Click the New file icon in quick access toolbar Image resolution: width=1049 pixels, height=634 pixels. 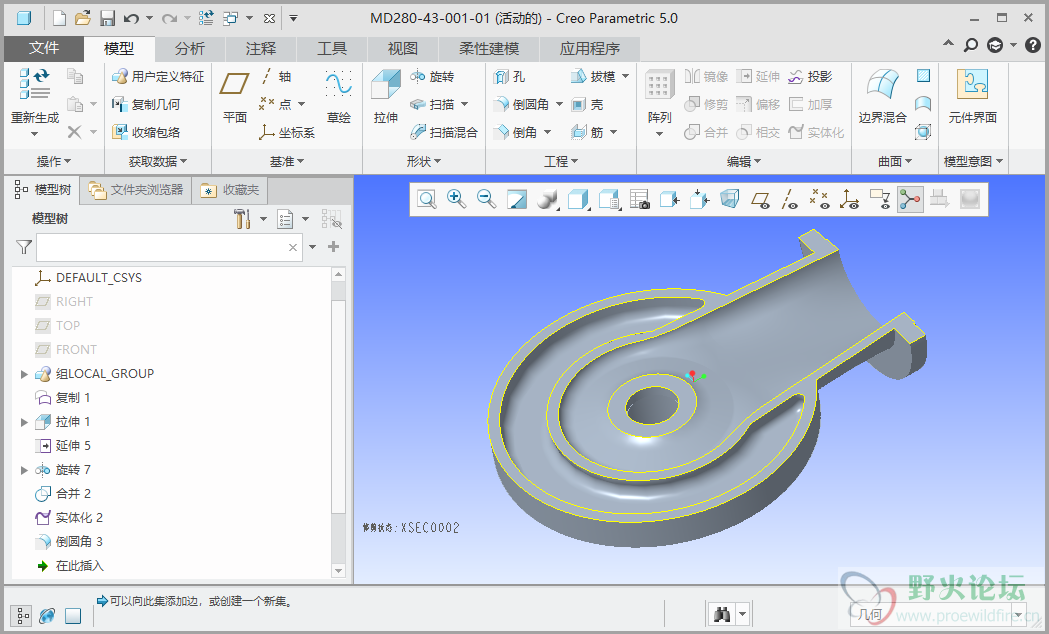click(x=60, y=18)
